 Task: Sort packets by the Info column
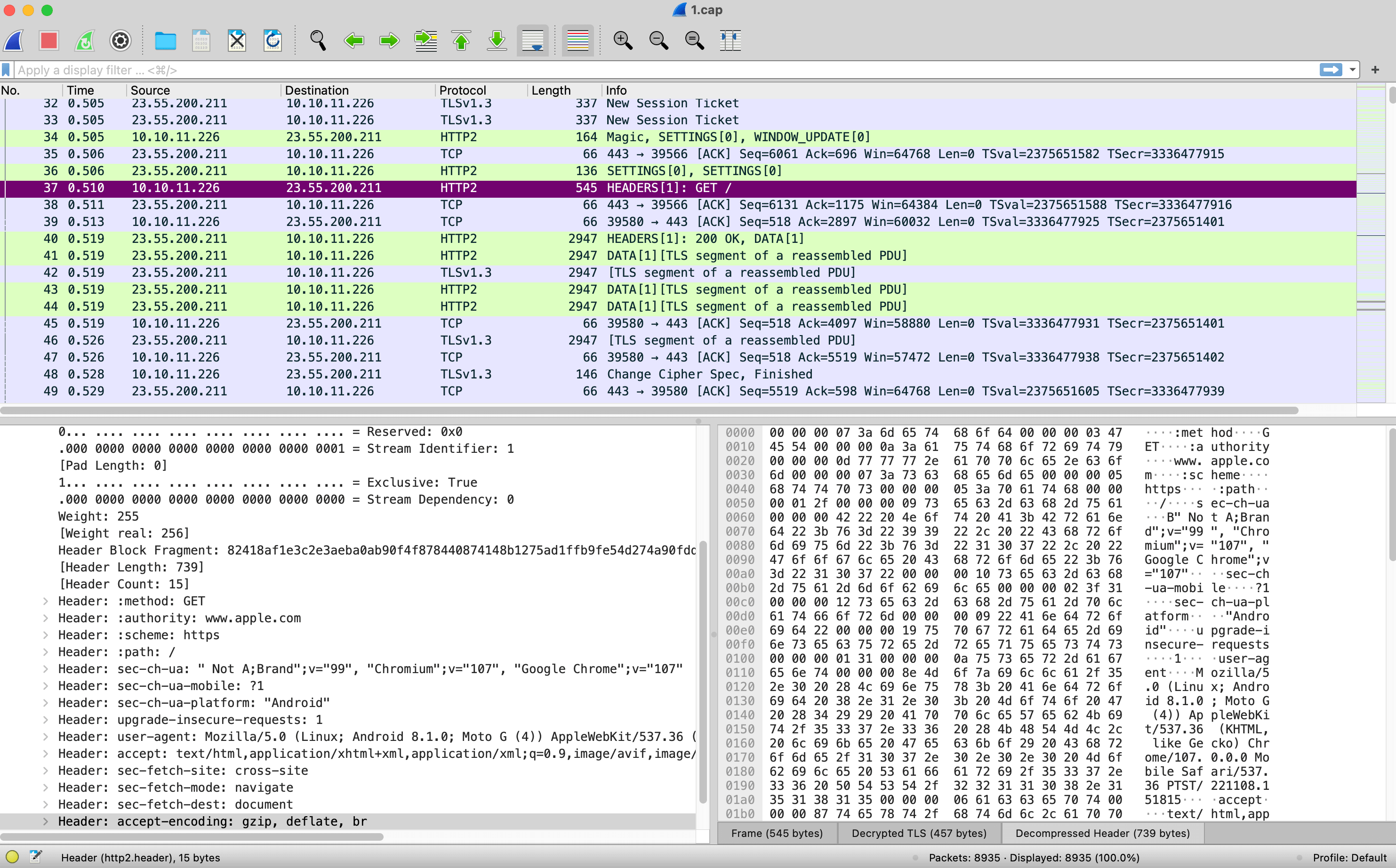click(979, 91)
